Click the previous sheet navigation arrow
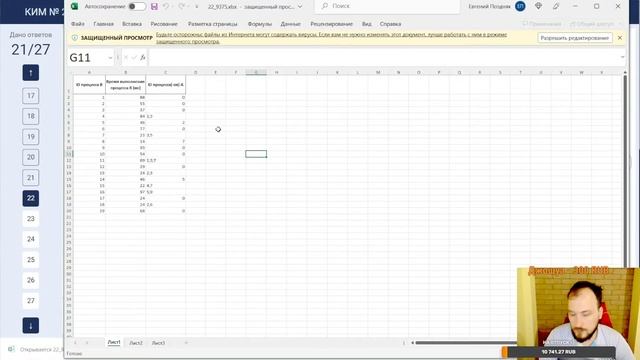 (76, 342)
